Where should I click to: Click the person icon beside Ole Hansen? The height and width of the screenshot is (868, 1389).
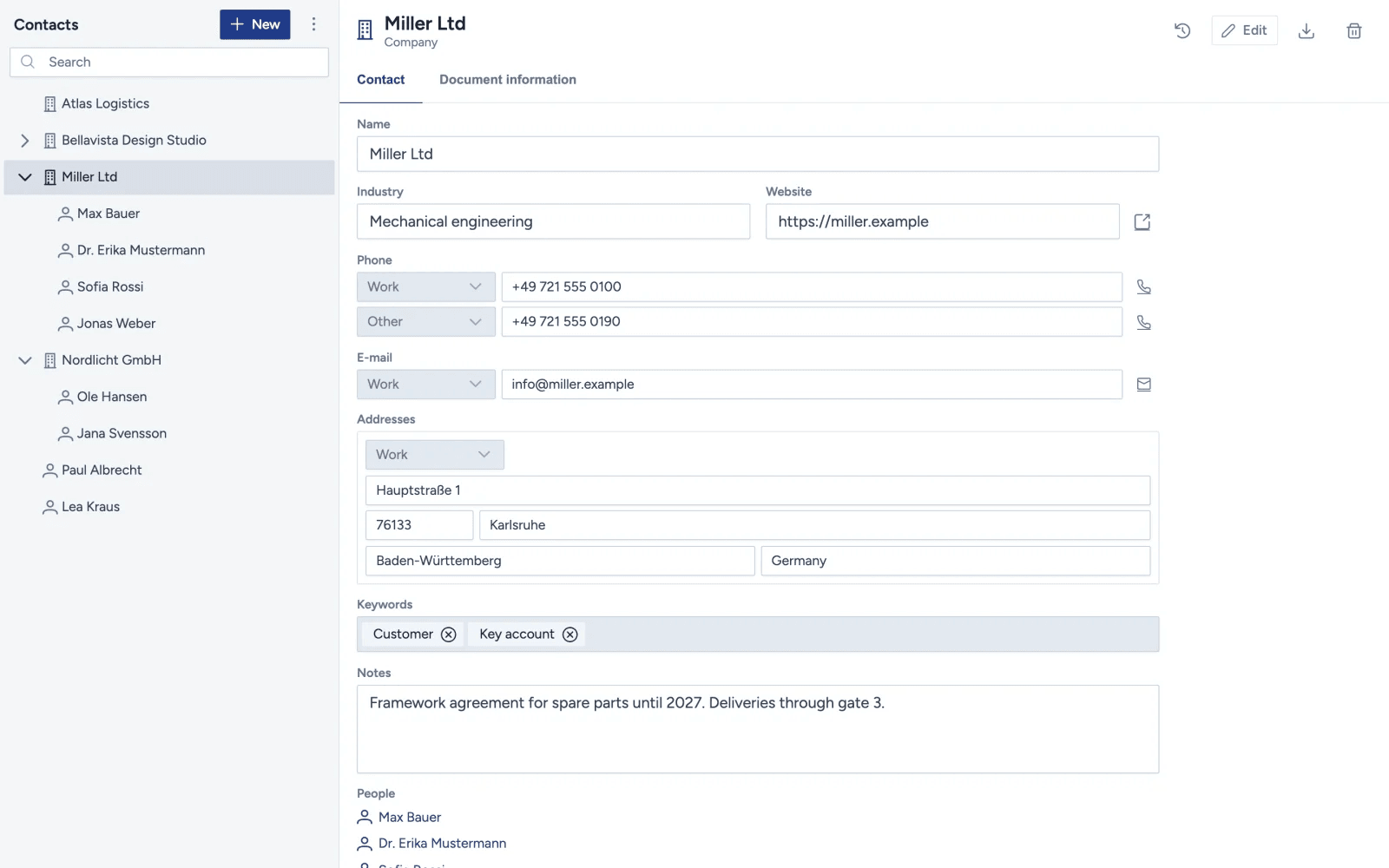(65, 397)
